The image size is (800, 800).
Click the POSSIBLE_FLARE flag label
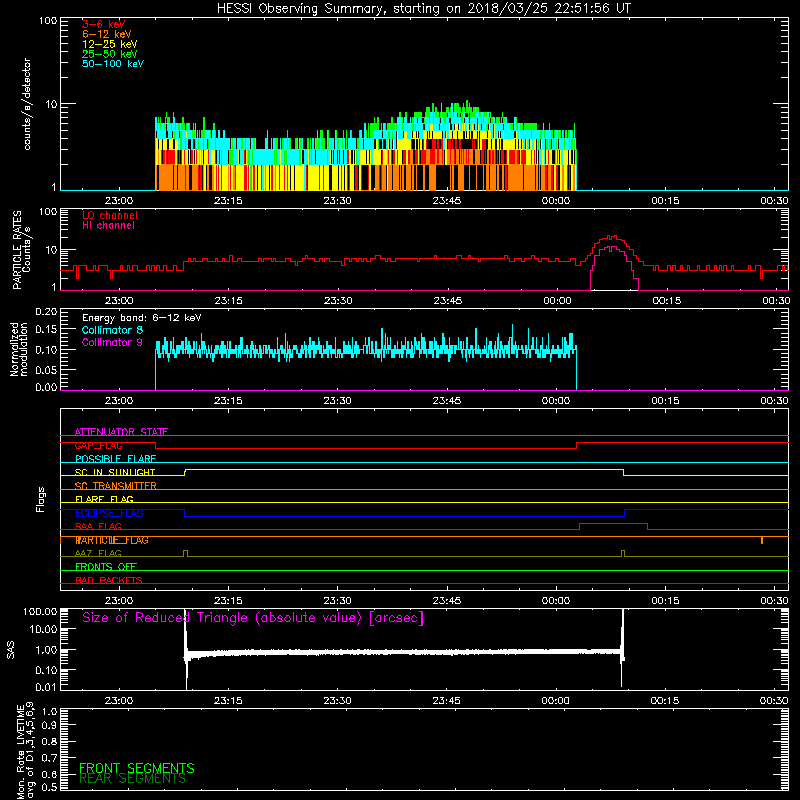pyautogui.click(x=115, y=459)
